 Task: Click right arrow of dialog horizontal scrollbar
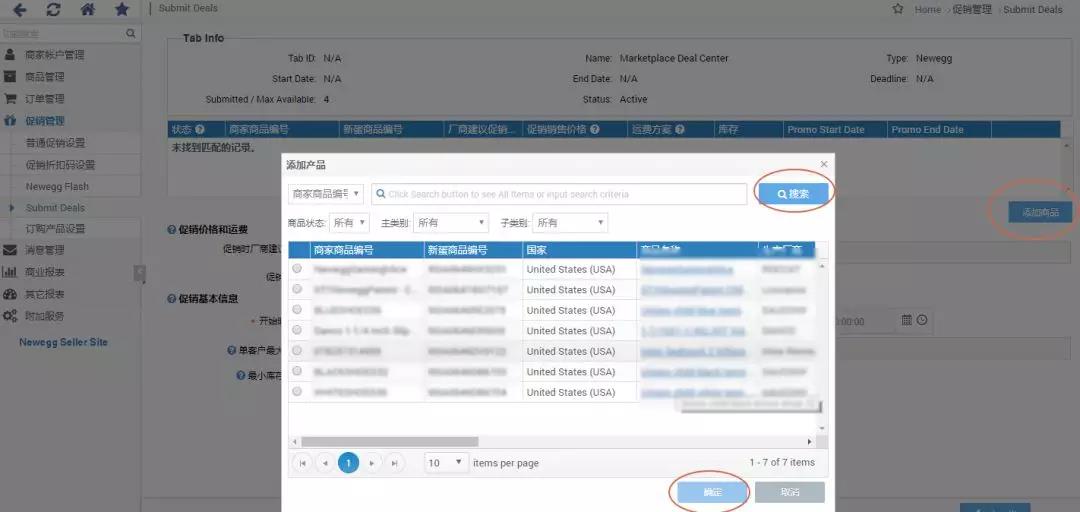coord(809,441)
